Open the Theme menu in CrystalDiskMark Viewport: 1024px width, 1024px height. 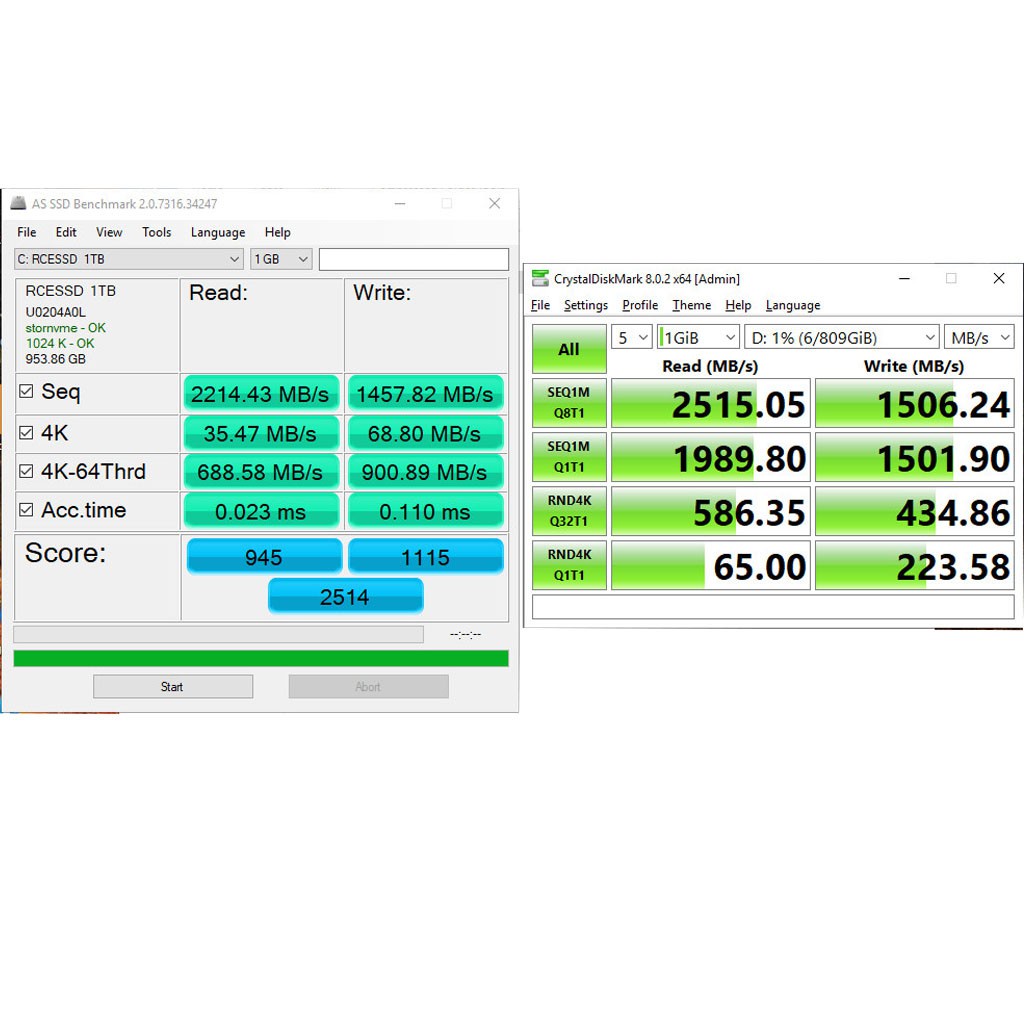(691, 306)
